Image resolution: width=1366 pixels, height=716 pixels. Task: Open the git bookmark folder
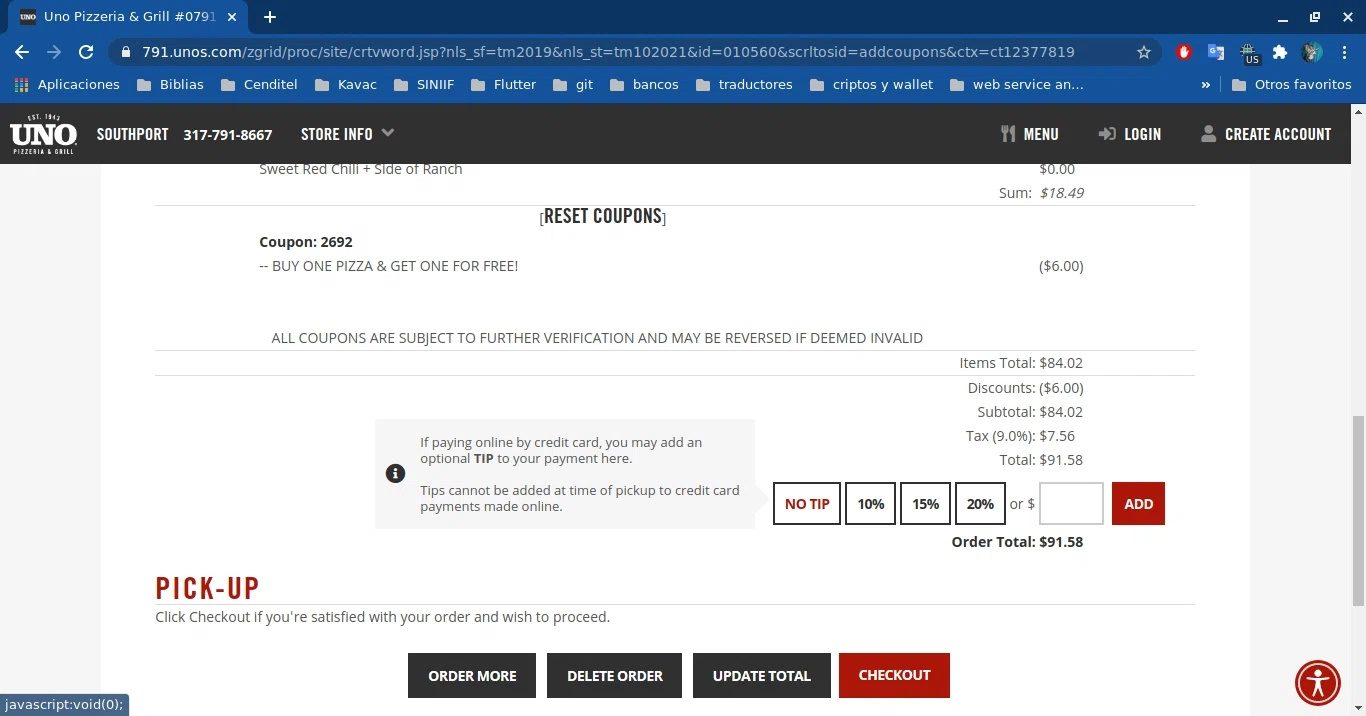click(572, 85)
